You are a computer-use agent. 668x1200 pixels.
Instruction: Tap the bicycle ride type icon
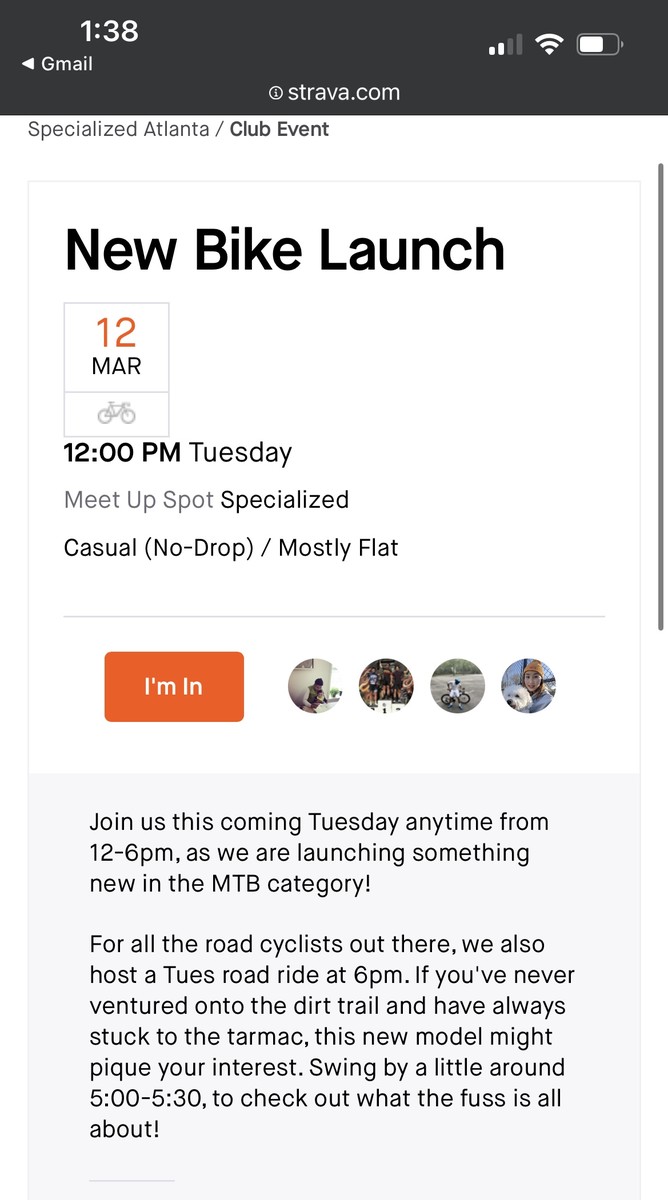click(116, 413)
